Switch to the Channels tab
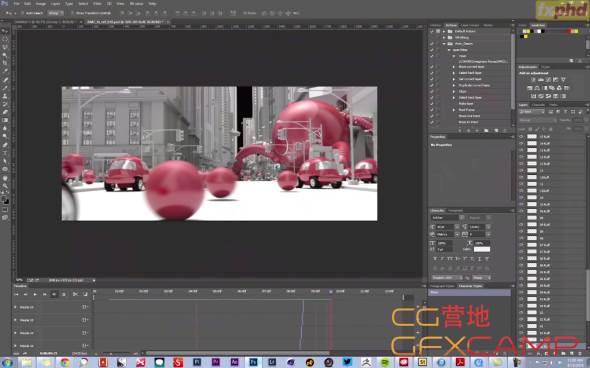The image size is (590, 368). [538, 105]
